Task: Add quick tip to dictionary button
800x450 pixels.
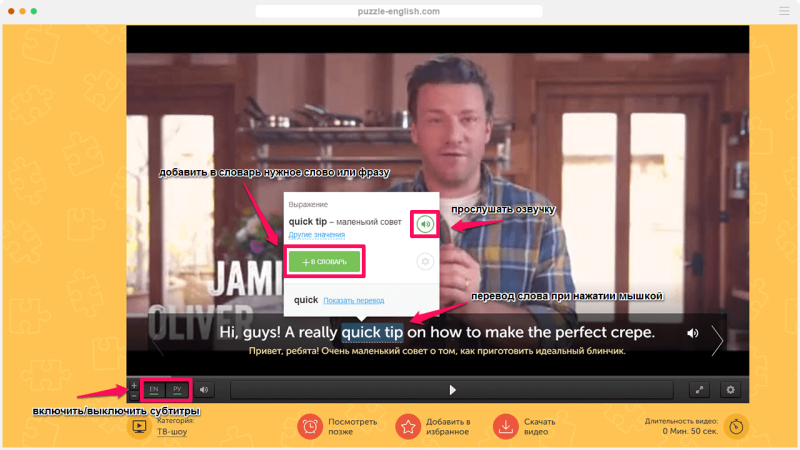Action: click(324, 262)
